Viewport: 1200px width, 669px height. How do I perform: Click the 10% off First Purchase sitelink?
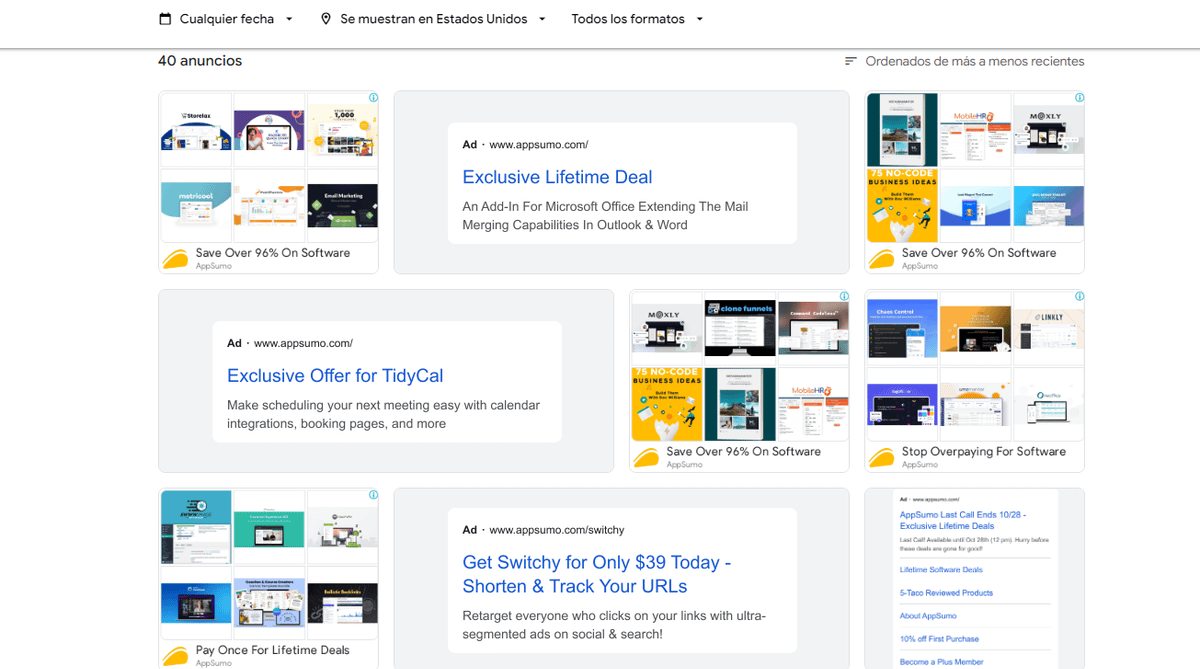coord(939,638)
